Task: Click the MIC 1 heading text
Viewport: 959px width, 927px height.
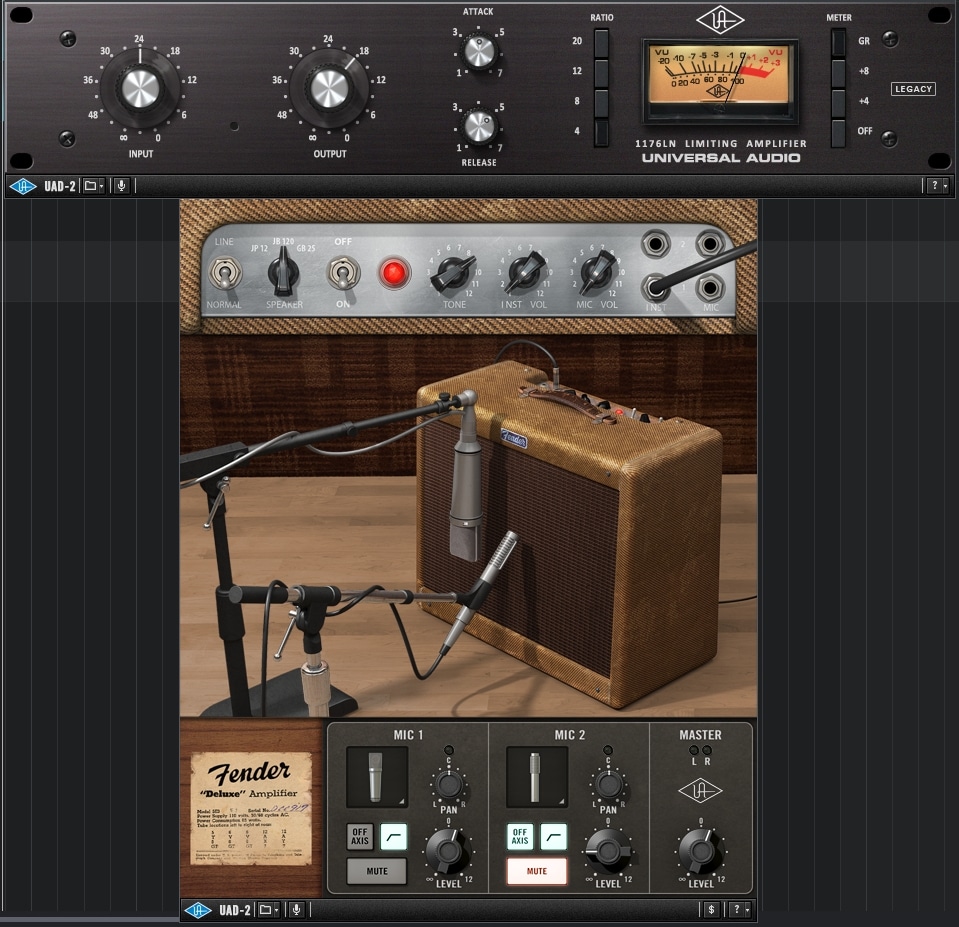Action: [408, 735]
